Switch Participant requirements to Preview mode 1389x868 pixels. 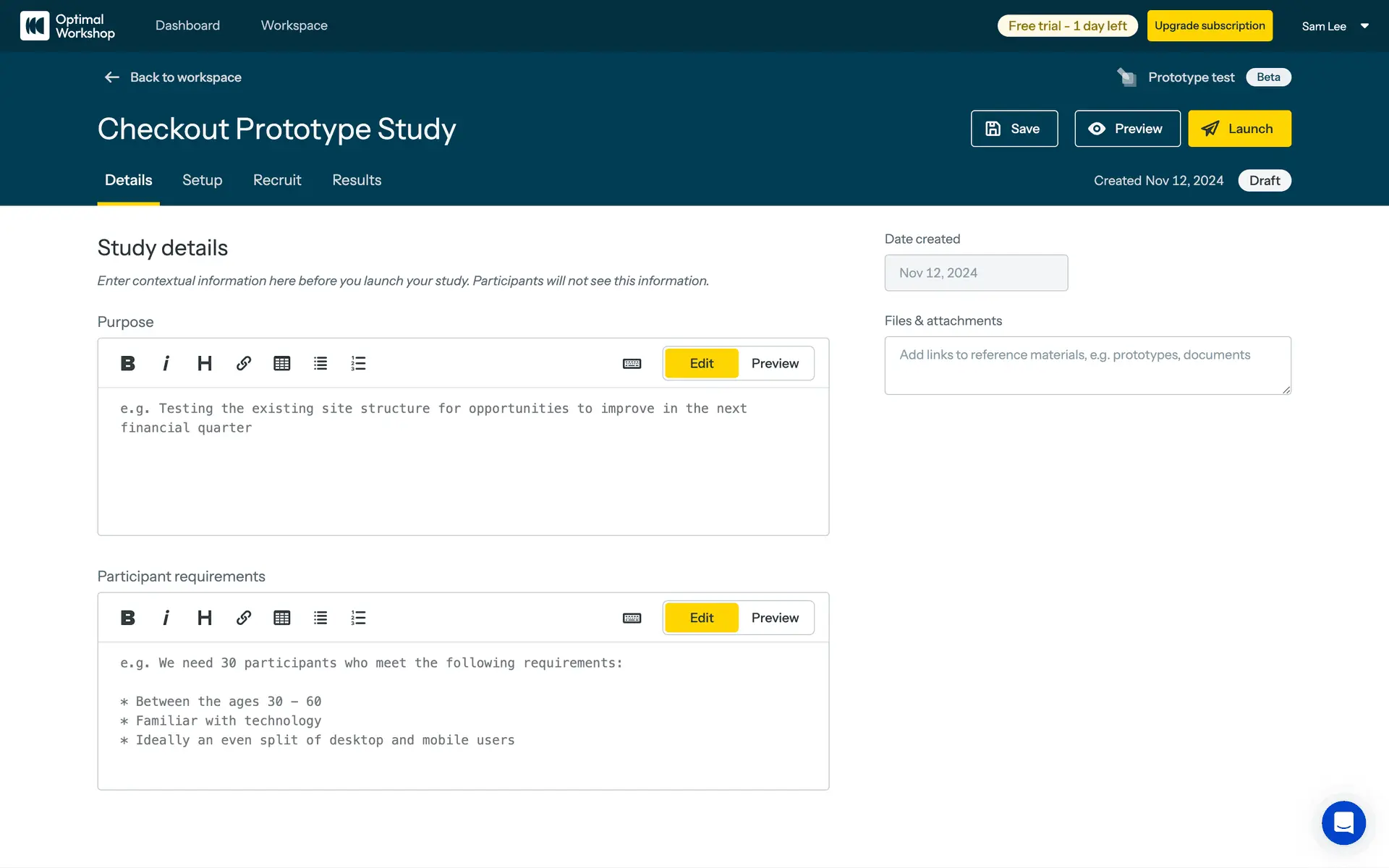775,618
